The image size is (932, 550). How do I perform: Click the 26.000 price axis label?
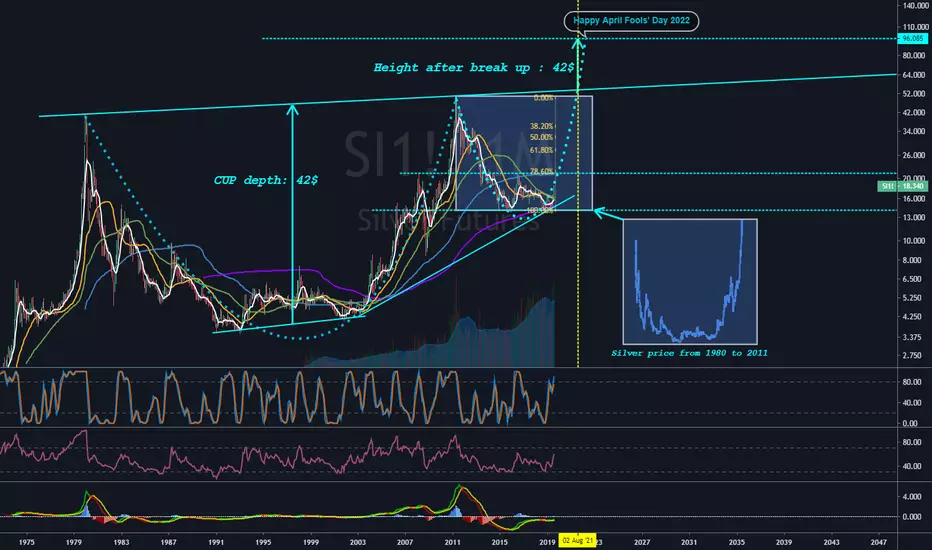pos(914,155)
